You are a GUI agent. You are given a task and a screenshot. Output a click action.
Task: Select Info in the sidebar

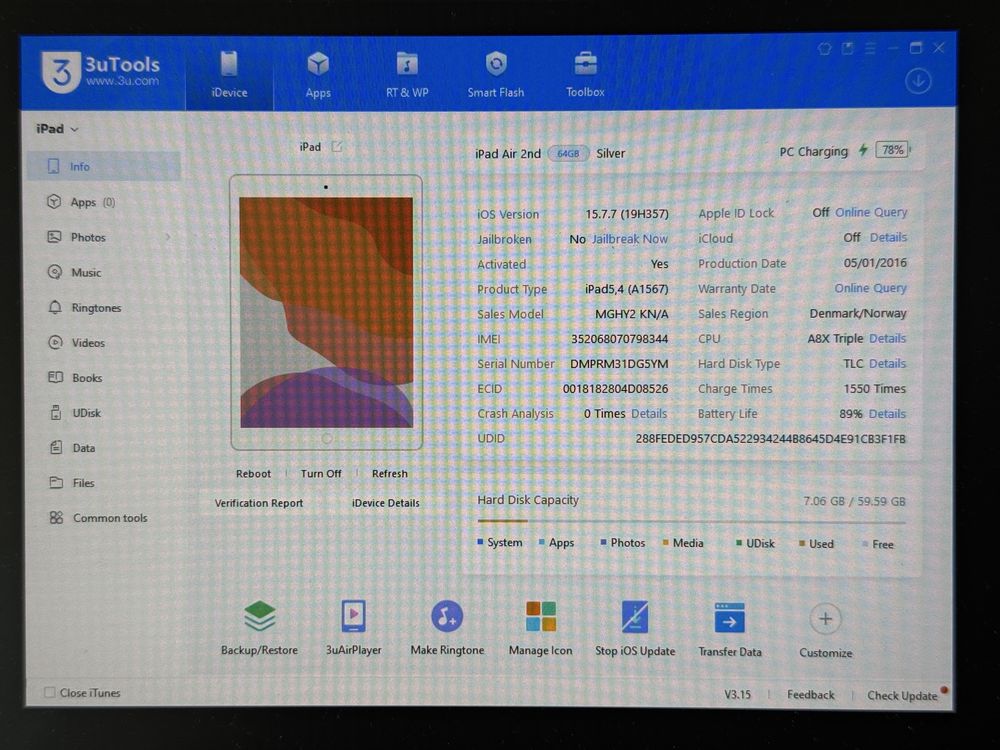(x=104, y=166)
